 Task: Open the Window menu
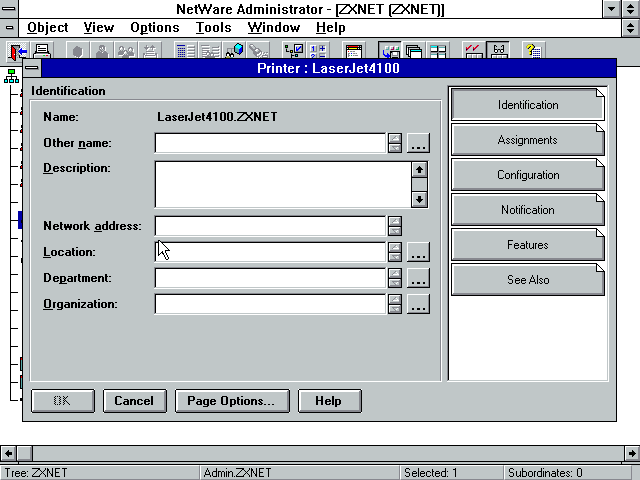[x=273, y=28]
